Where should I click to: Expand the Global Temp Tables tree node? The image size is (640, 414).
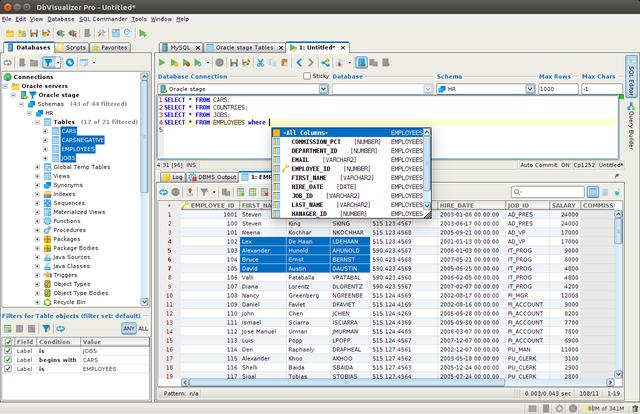click(38, 166)
